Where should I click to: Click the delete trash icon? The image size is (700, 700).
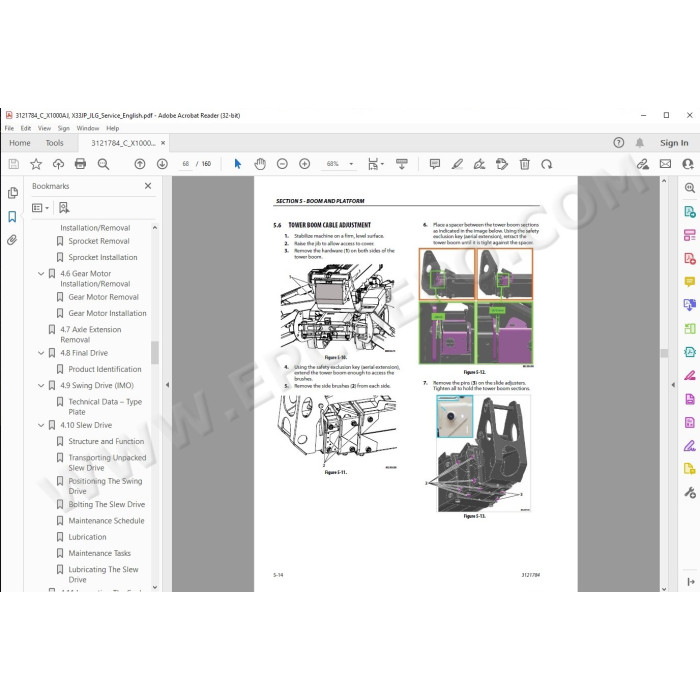[525, 164]
